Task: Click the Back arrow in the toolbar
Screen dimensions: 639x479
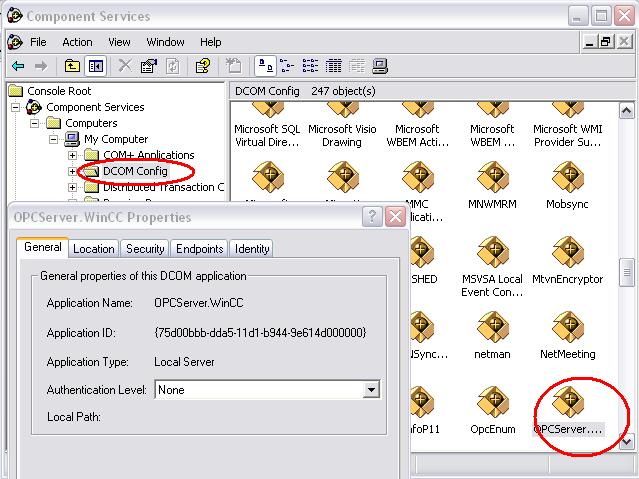Action: coord(18,66)
